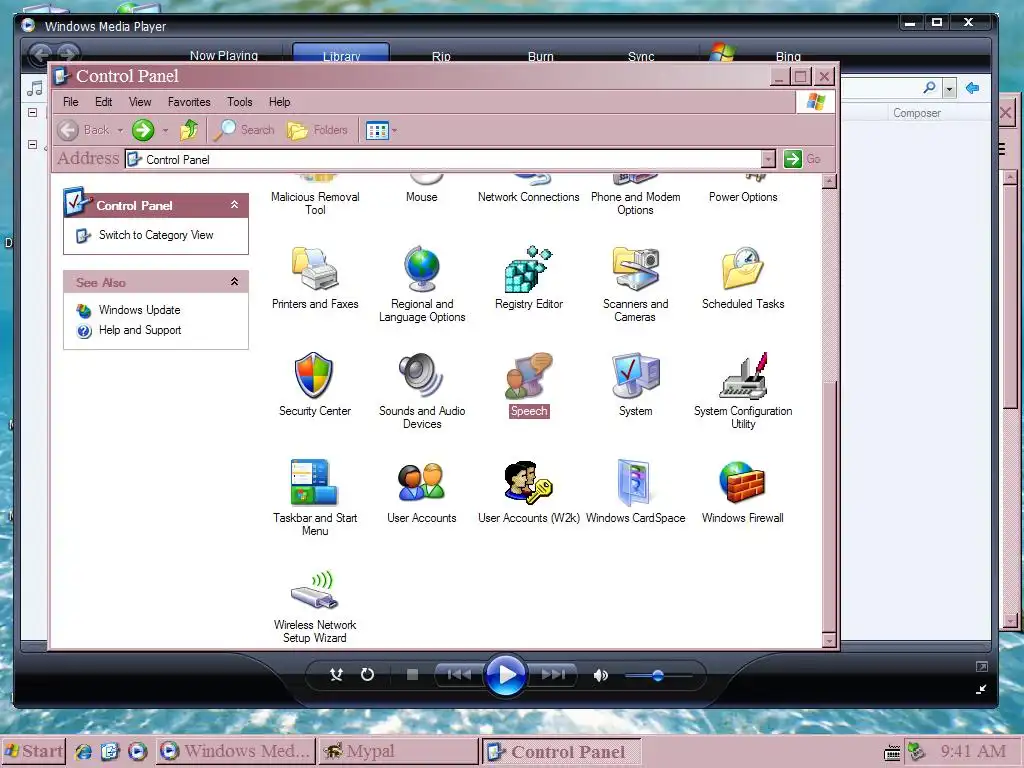Viewport: 1024px width, 768px height.
Task: Collapse second tree node in Media Player
Action: pyautogui.click(x=33, y=144)
